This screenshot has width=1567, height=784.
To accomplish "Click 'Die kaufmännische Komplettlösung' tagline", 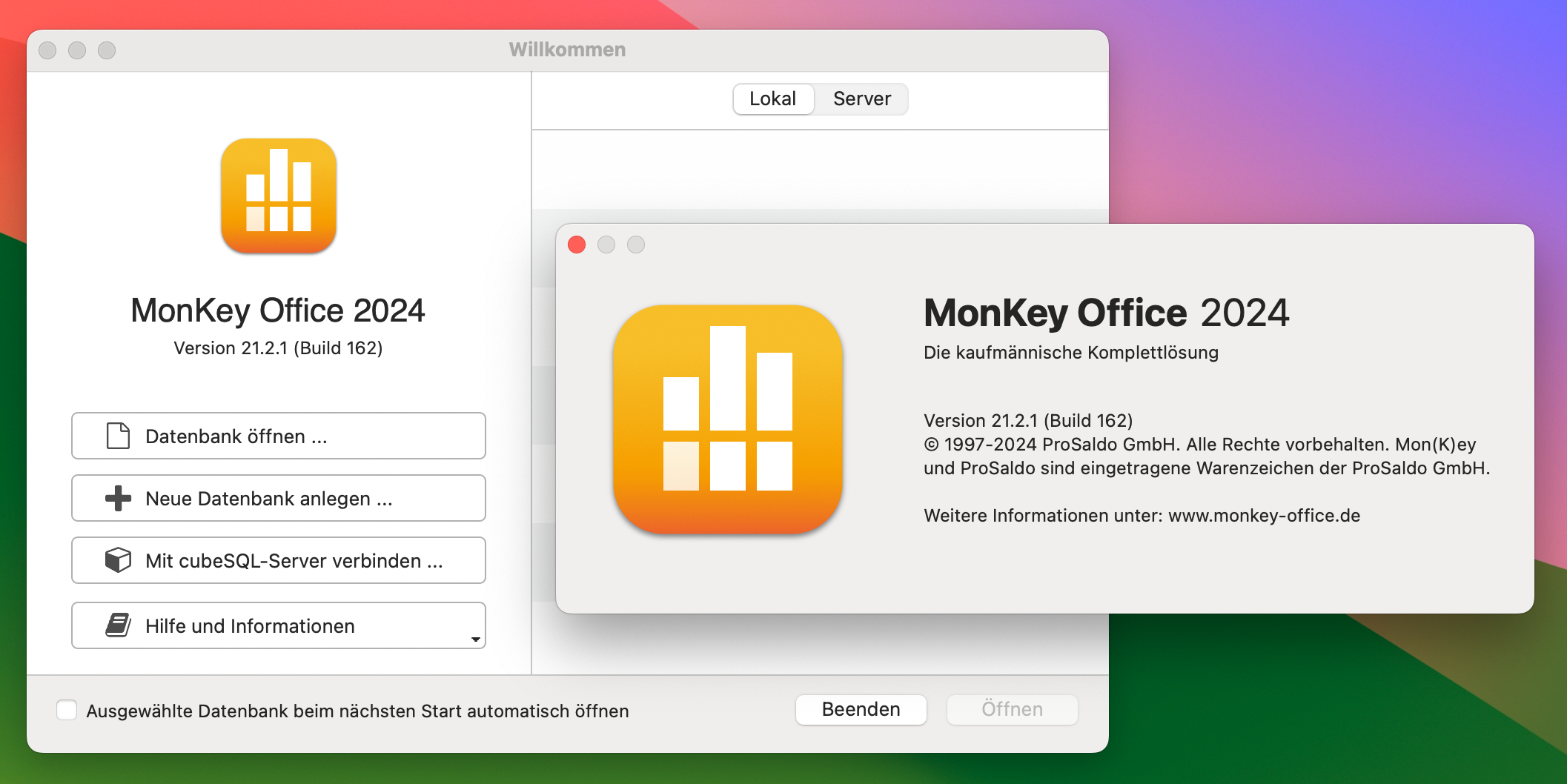I will pos(1071,353).
